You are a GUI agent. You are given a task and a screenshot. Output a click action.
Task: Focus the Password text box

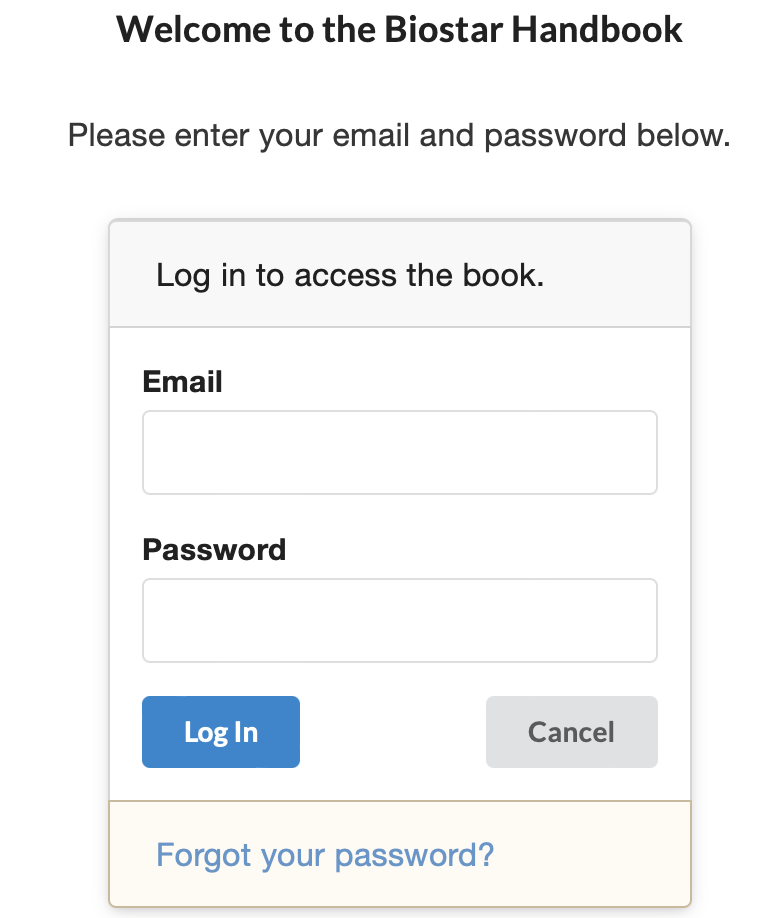pos(399,620)
